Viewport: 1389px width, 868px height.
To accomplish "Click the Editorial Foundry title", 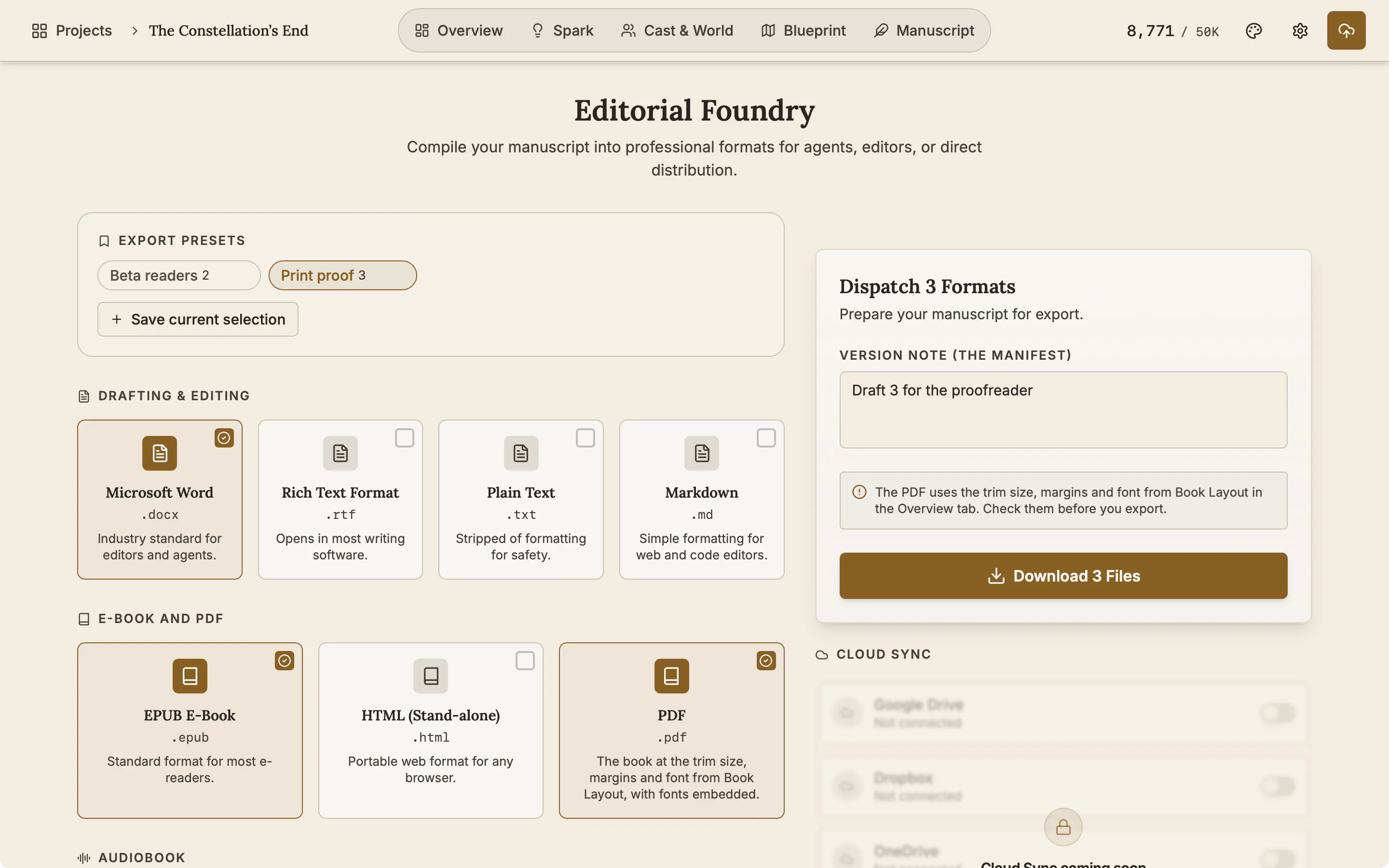I will (x=694, y=110).
